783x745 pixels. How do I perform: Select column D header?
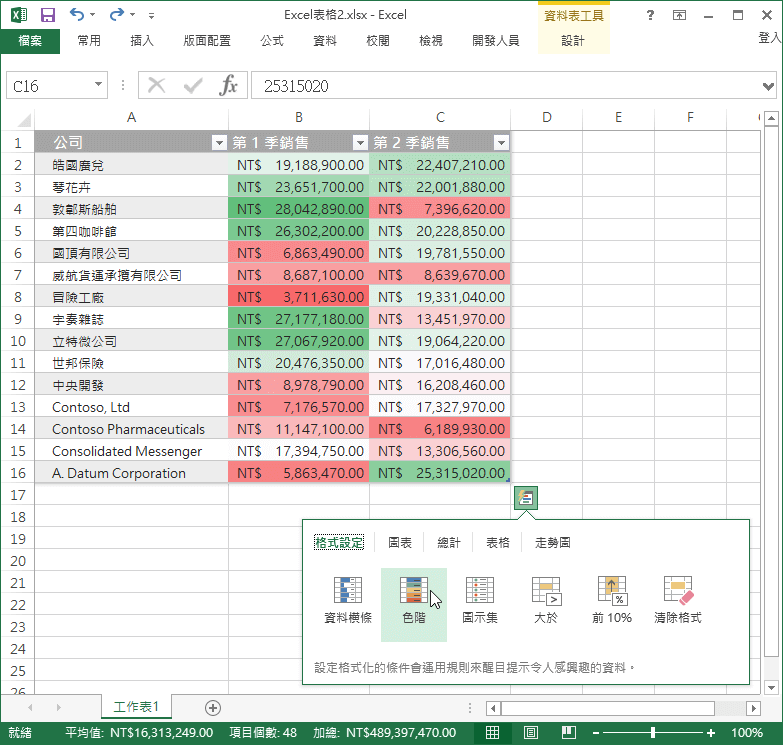tap(547, 118)
